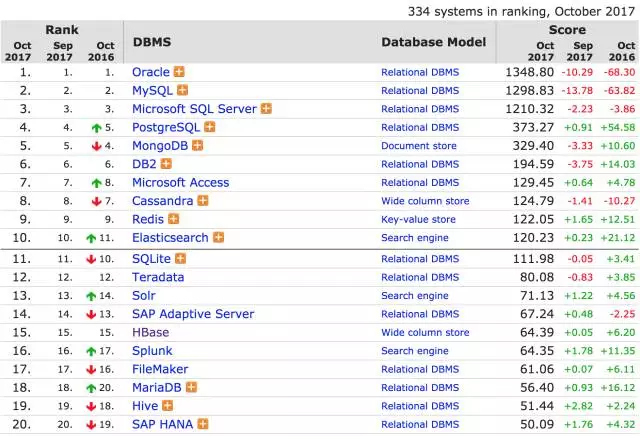Click the plus icon beside SAP HANA
640x436 pixels.
203,424
